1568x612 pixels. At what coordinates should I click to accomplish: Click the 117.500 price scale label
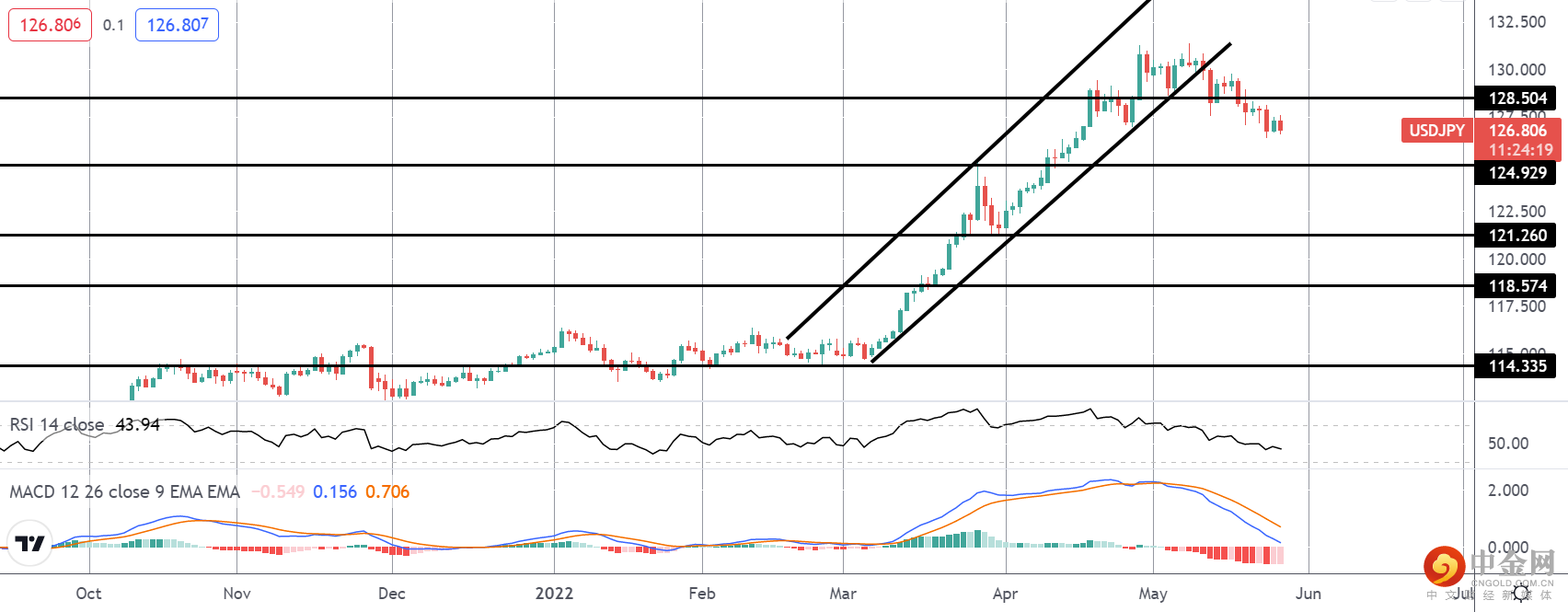pos(1517,306)
